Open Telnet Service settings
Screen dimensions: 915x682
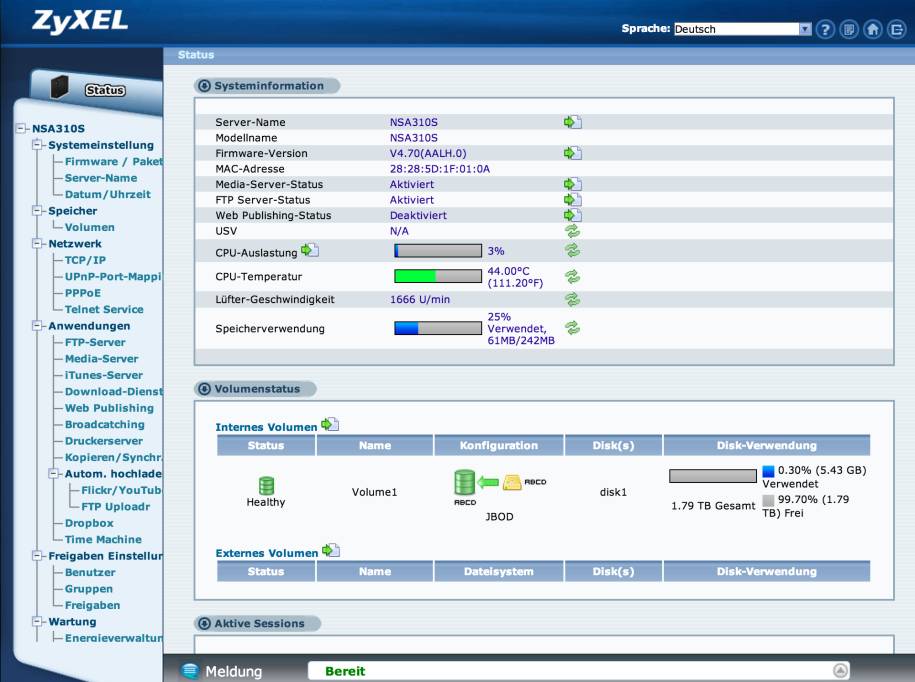[104, 309]
